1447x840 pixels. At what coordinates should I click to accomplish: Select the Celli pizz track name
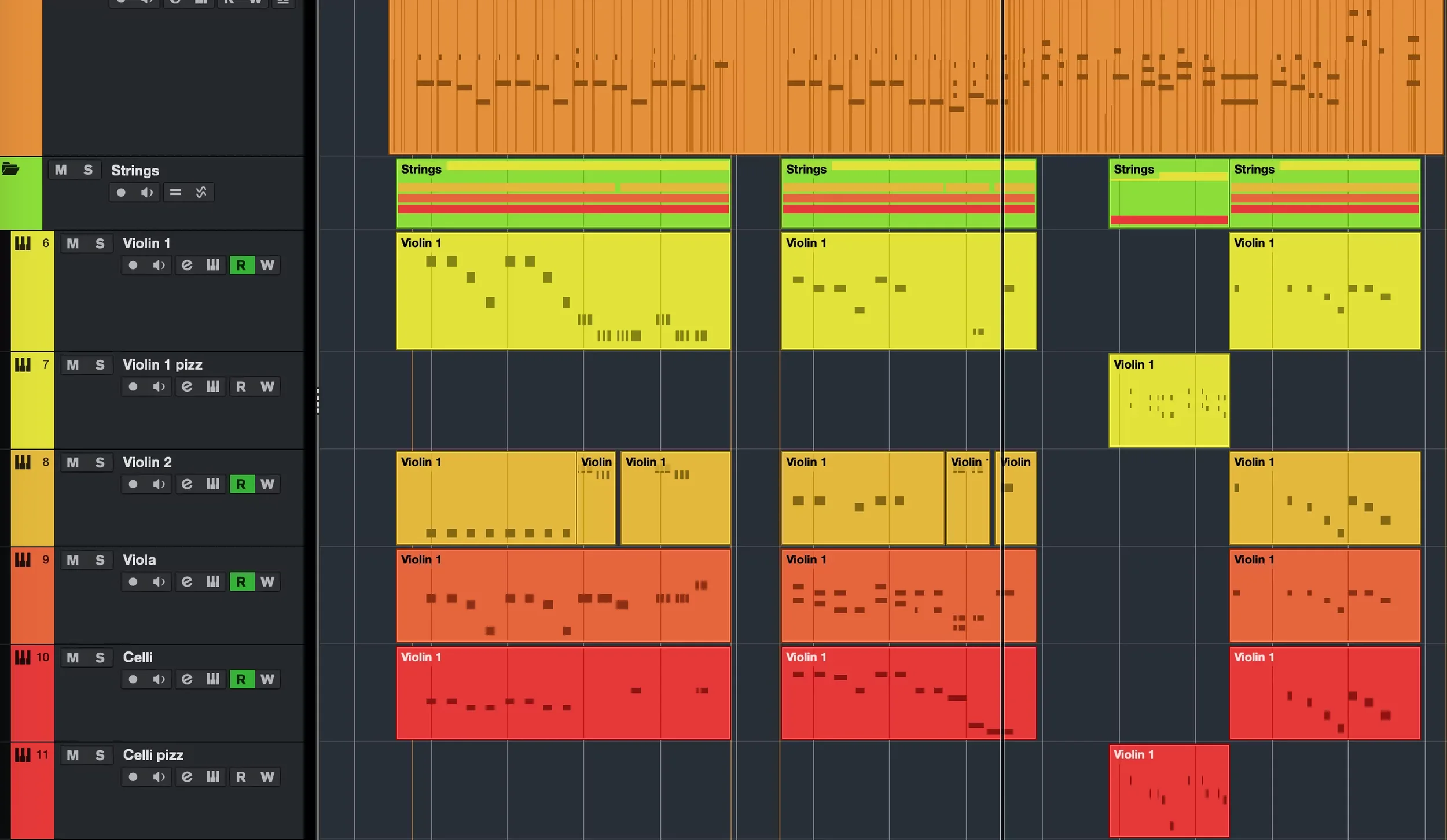[153, 755]
